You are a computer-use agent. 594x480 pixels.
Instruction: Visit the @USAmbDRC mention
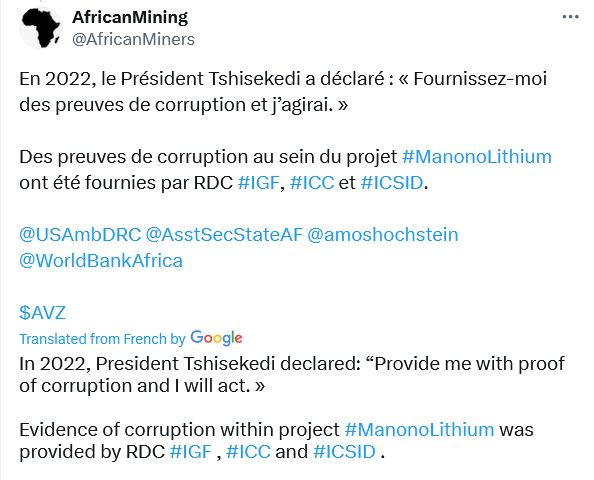(x=80, y=235)
